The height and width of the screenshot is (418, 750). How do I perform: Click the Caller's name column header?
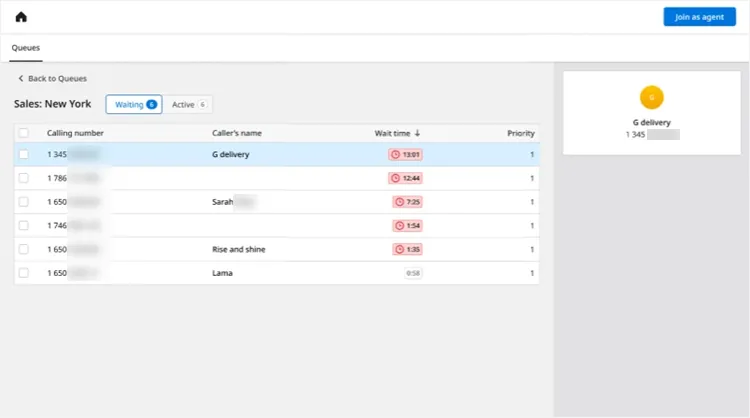point(237,133)
